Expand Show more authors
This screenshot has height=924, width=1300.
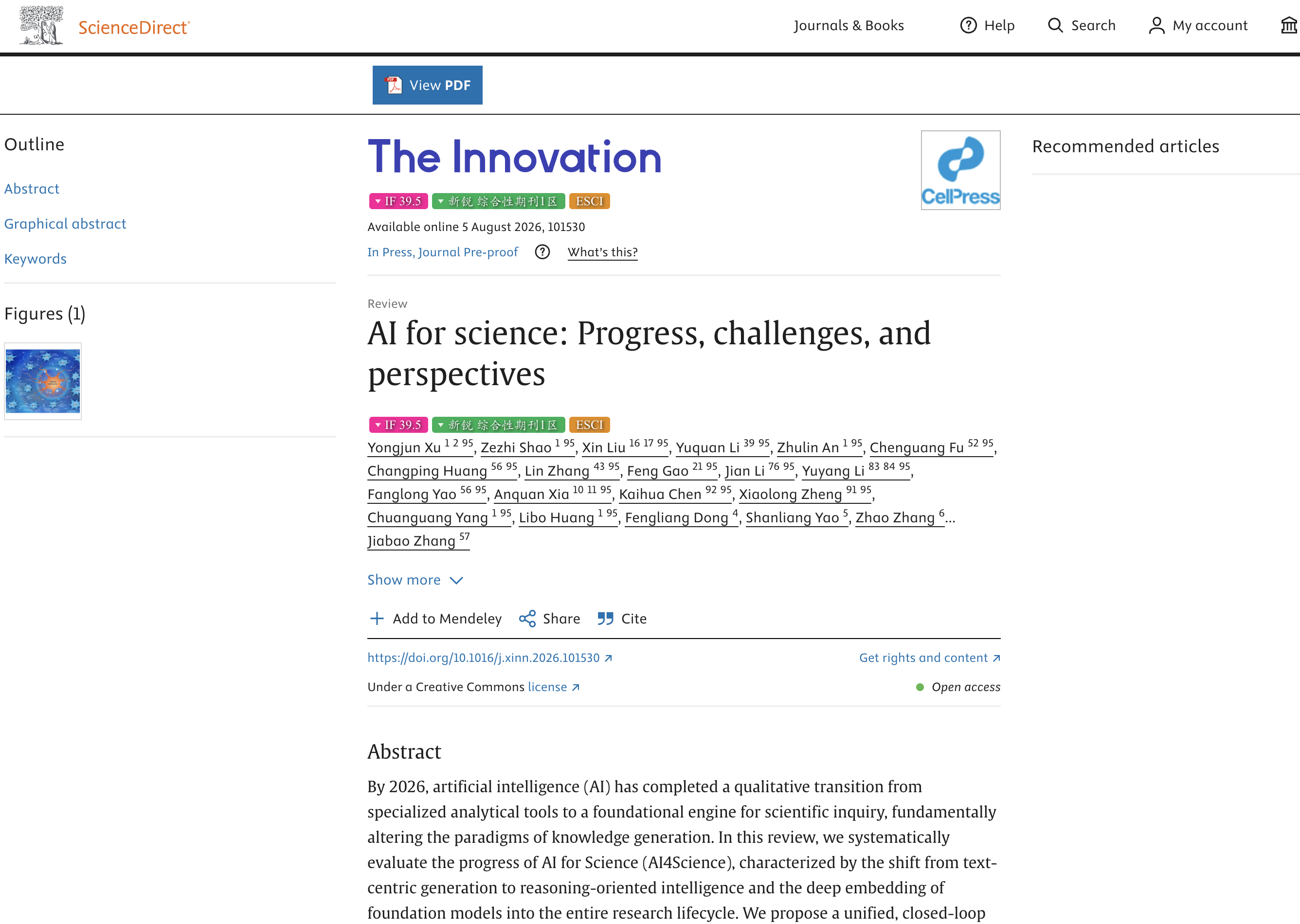point(415,580)
